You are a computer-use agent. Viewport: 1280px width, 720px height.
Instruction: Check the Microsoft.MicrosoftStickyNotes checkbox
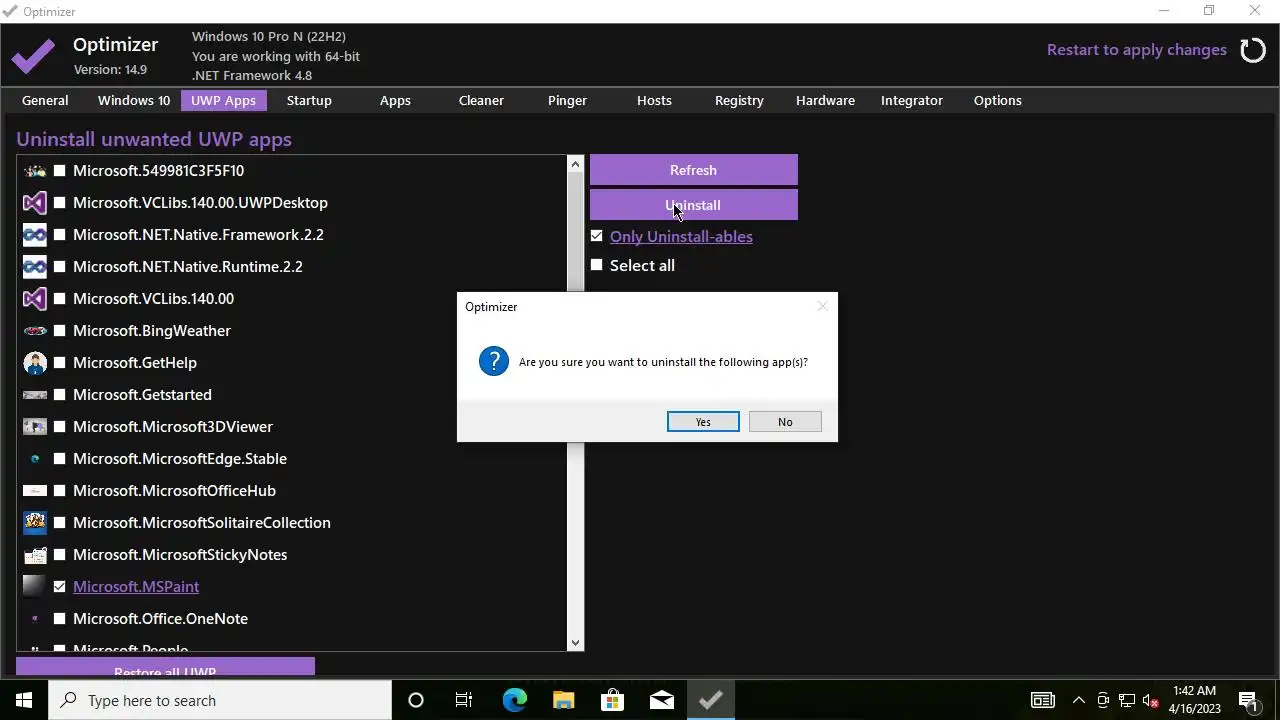click(x=60, y=555)
